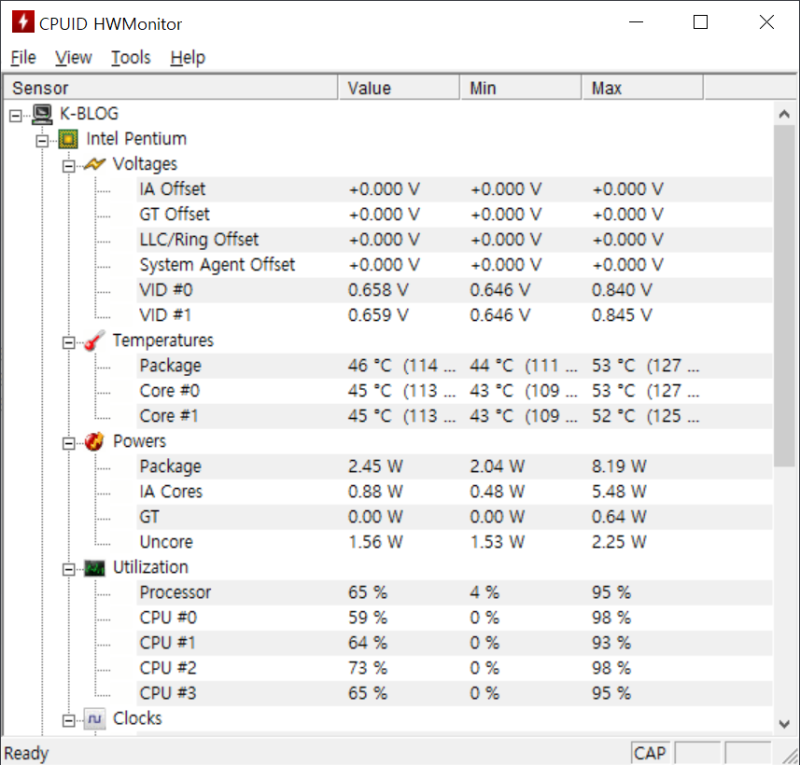Expand the Clocks section
Viewport: 800px width, 765px height.
pyautogui.click(x=68, y=718)
